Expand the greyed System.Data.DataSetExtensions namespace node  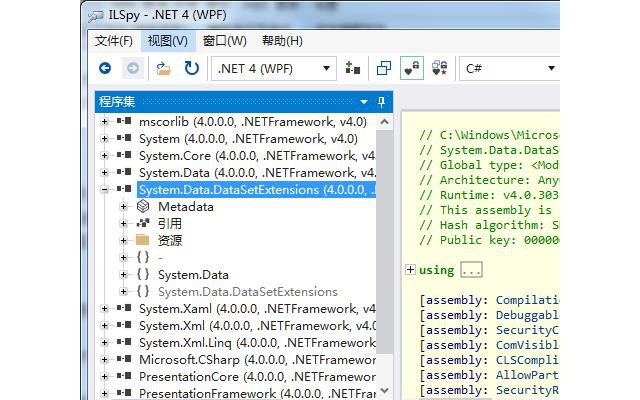click(123, 291)
